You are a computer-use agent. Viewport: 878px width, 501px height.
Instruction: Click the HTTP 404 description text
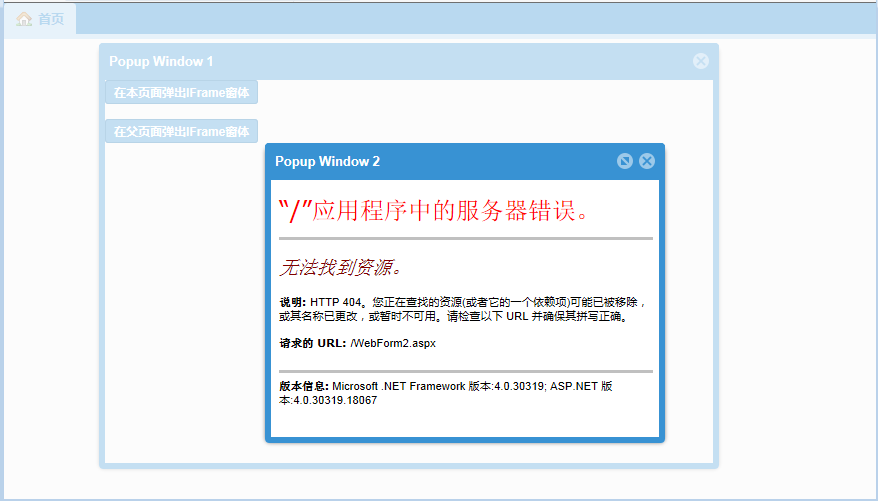[464, 309]
